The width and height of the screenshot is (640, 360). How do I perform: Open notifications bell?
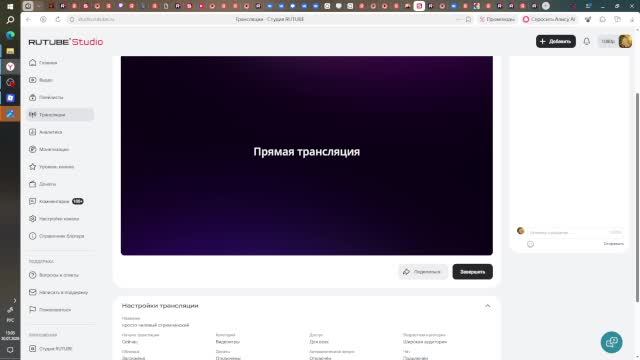[x=587, y=41]
